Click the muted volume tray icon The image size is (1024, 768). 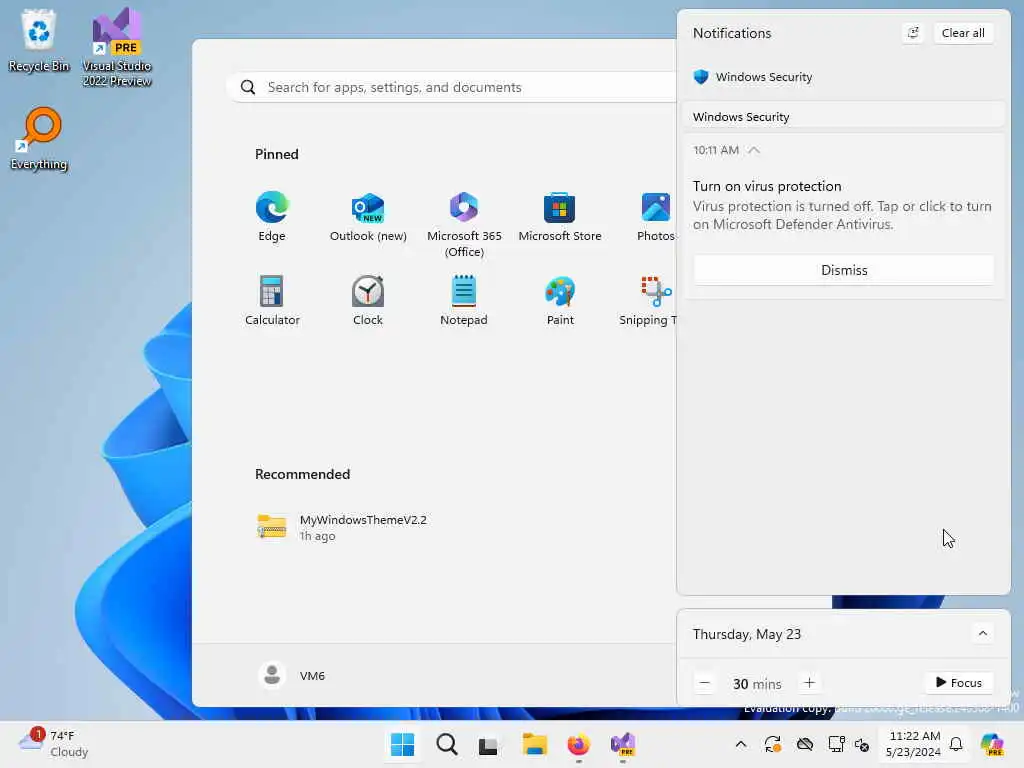pos(862,744)
